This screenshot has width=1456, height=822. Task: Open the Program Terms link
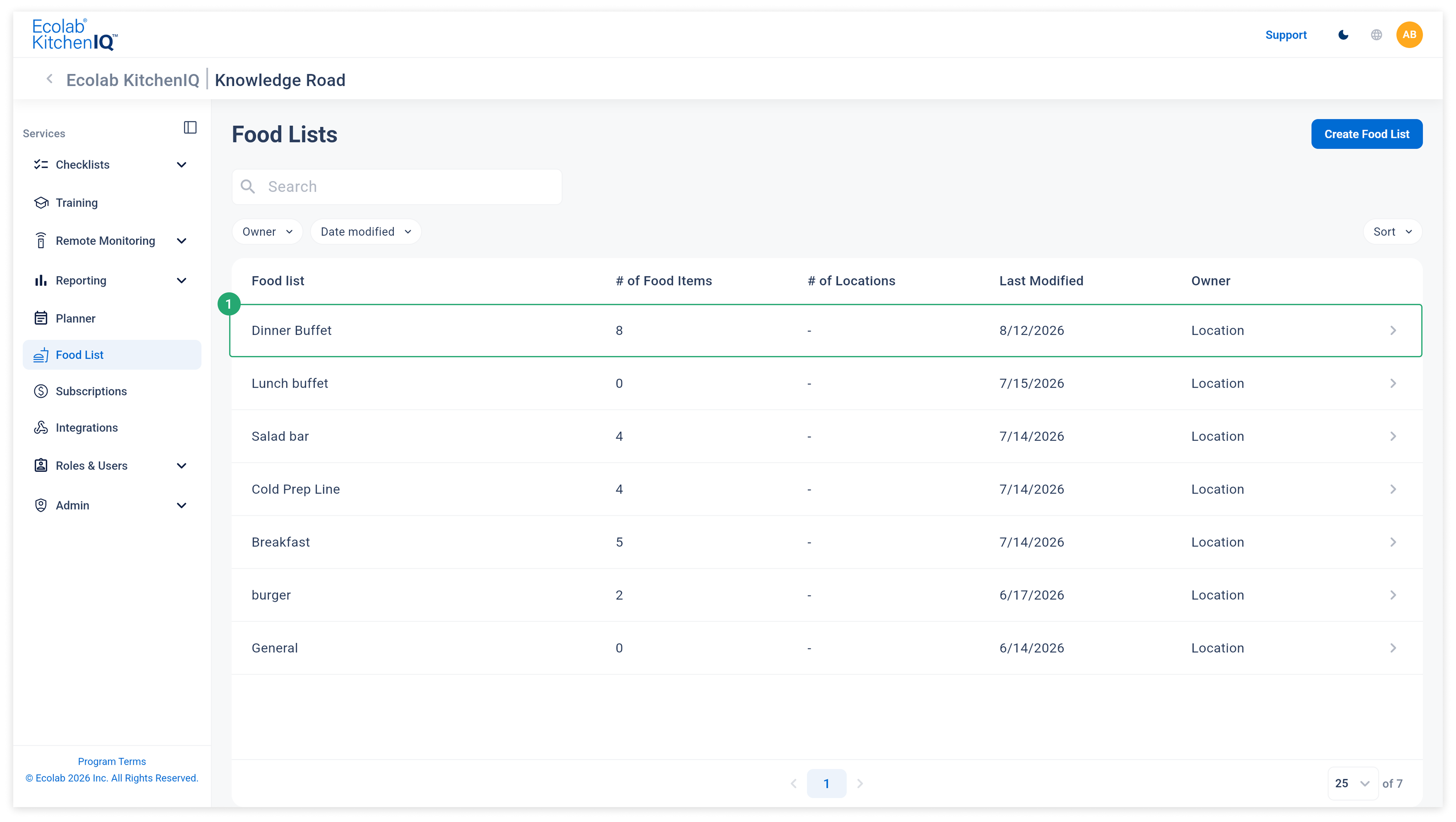[x=112, y=762]
